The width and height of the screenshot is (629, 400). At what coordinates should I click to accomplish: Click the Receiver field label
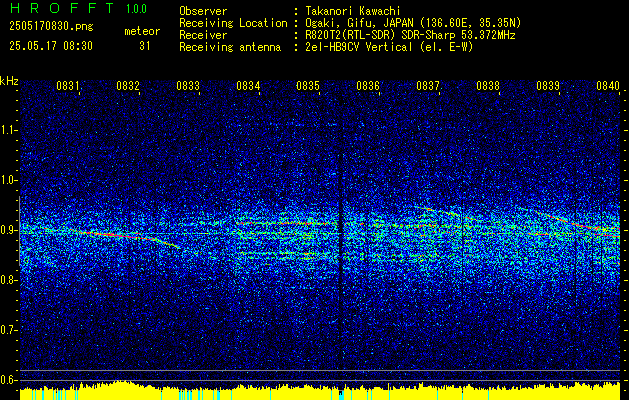point(203,35)
